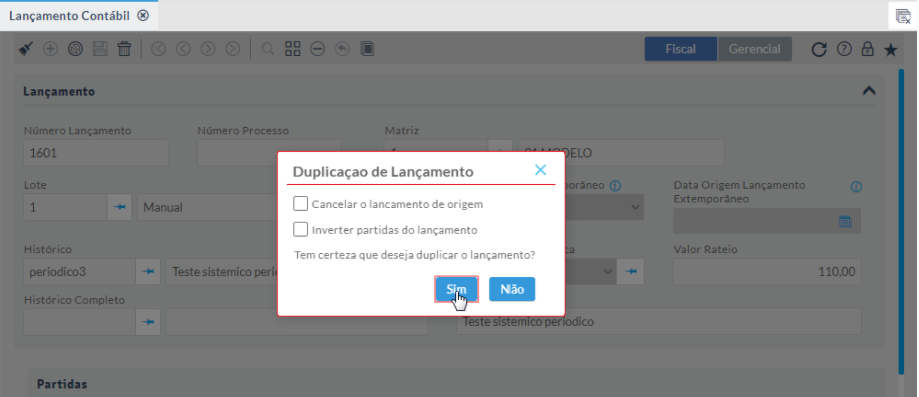Click the broom clear-form icon

tap(25, 49)
